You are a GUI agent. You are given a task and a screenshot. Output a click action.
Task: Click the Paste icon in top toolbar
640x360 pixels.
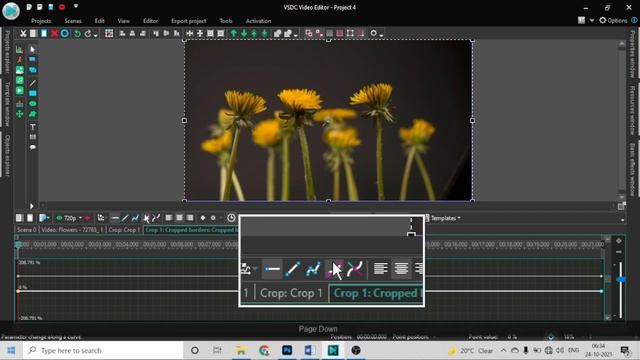44,33
